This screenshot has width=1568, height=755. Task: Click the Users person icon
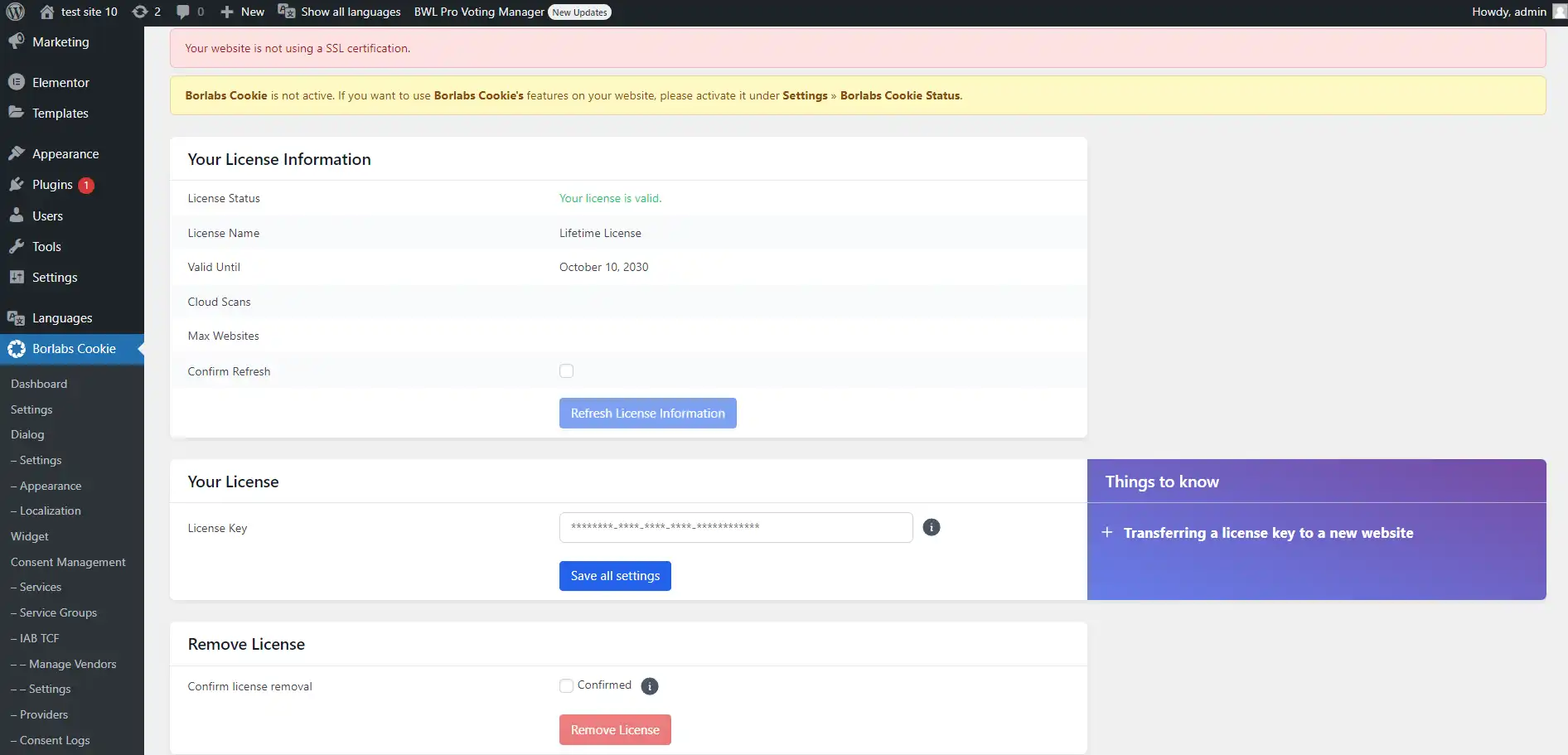pyautogui.click(x=16, y=215)
